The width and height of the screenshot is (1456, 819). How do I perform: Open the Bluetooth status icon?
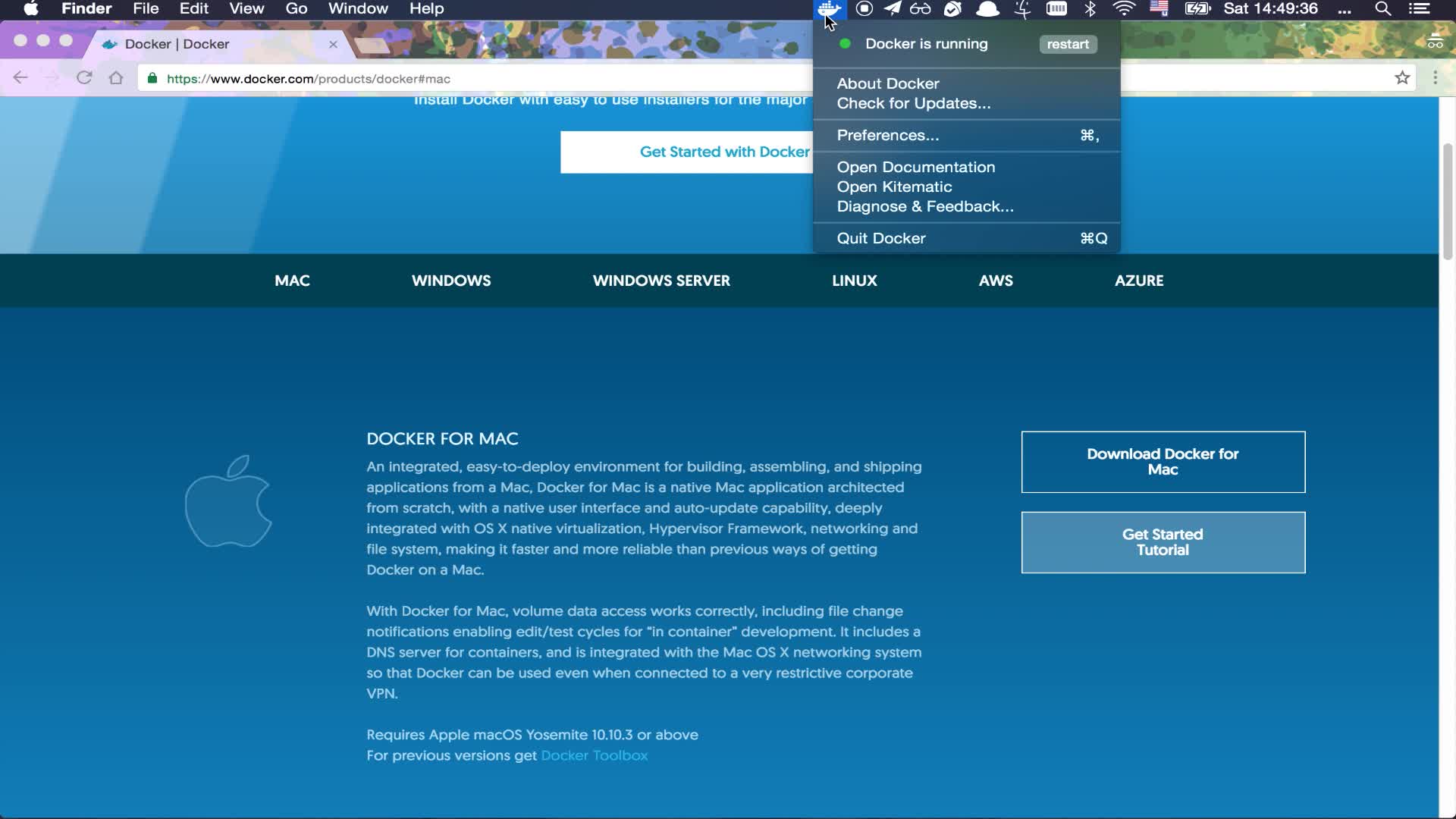click(x=1090, y=9)
